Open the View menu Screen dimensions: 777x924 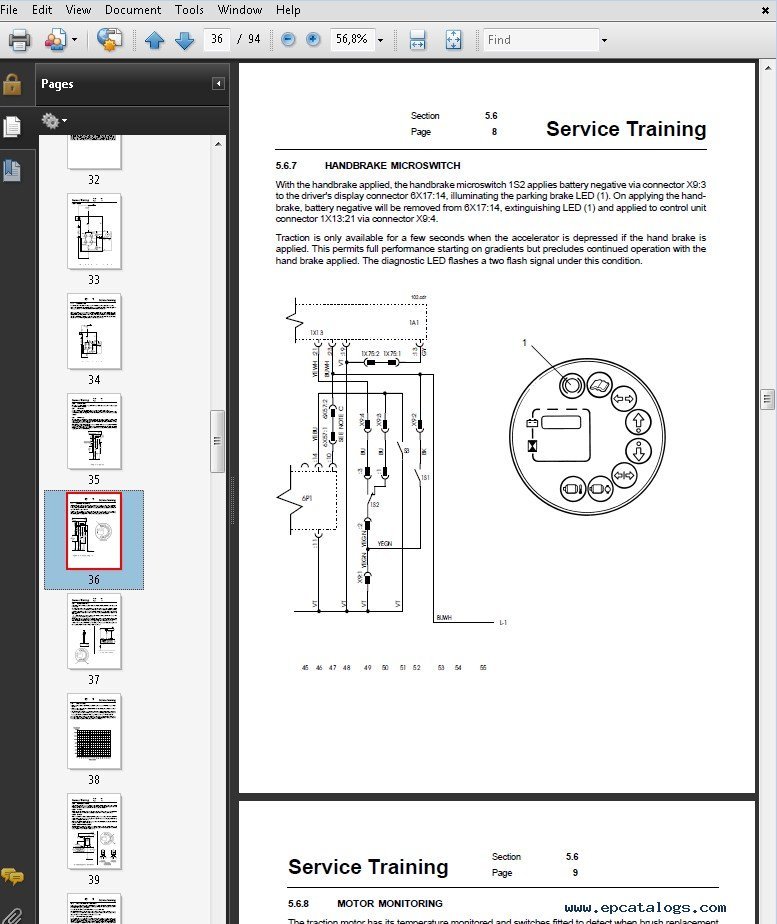(x=78, y=10)
